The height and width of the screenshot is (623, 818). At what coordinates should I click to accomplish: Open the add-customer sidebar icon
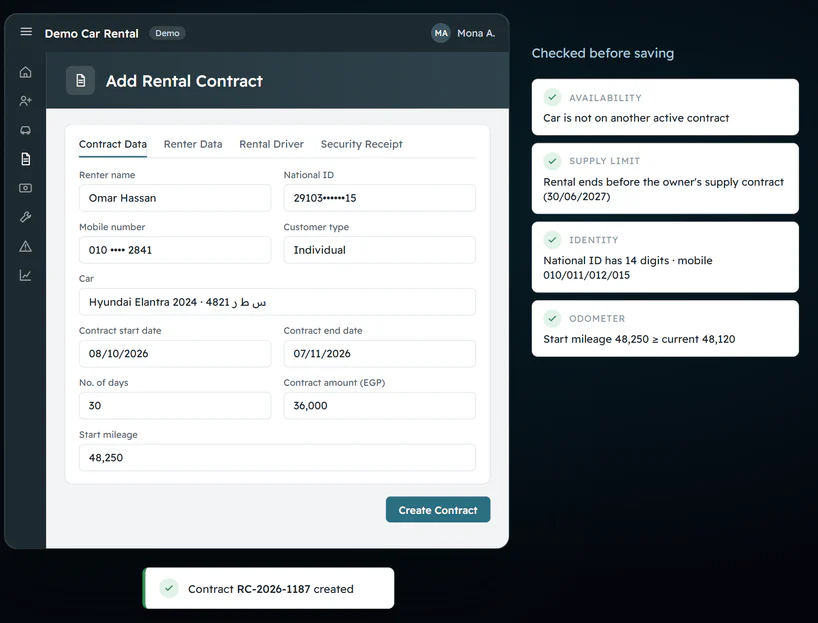(x=26, y=101)
